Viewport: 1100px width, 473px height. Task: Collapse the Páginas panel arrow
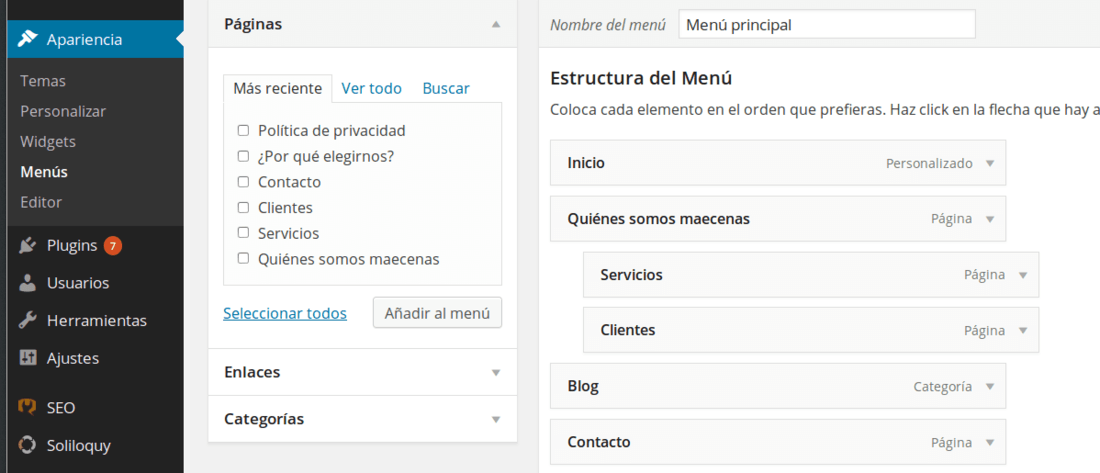coord(496,24)
